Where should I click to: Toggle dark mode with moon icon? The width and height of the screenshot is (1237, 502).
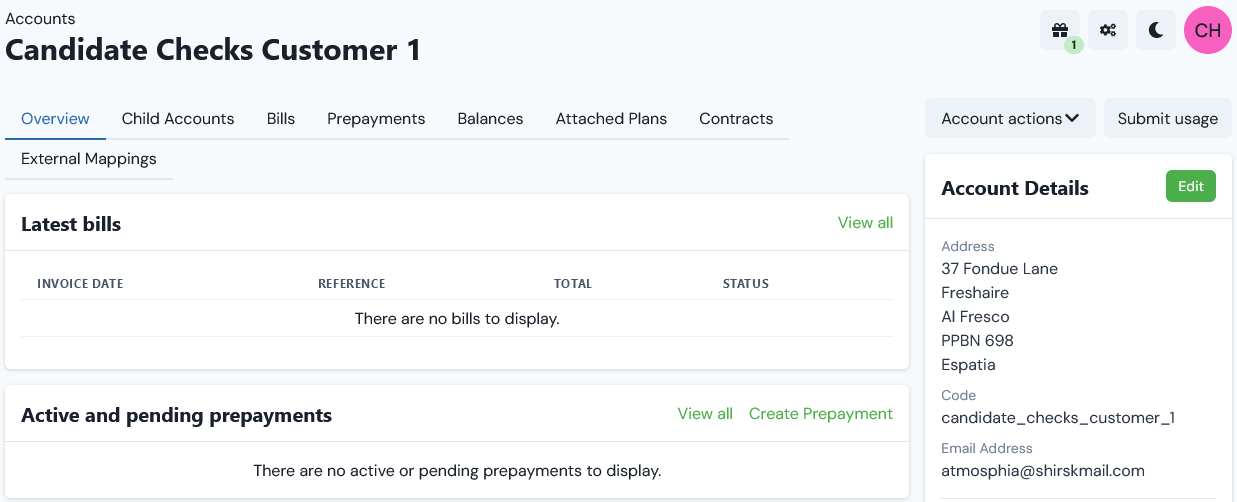(x=1156, y=30)
